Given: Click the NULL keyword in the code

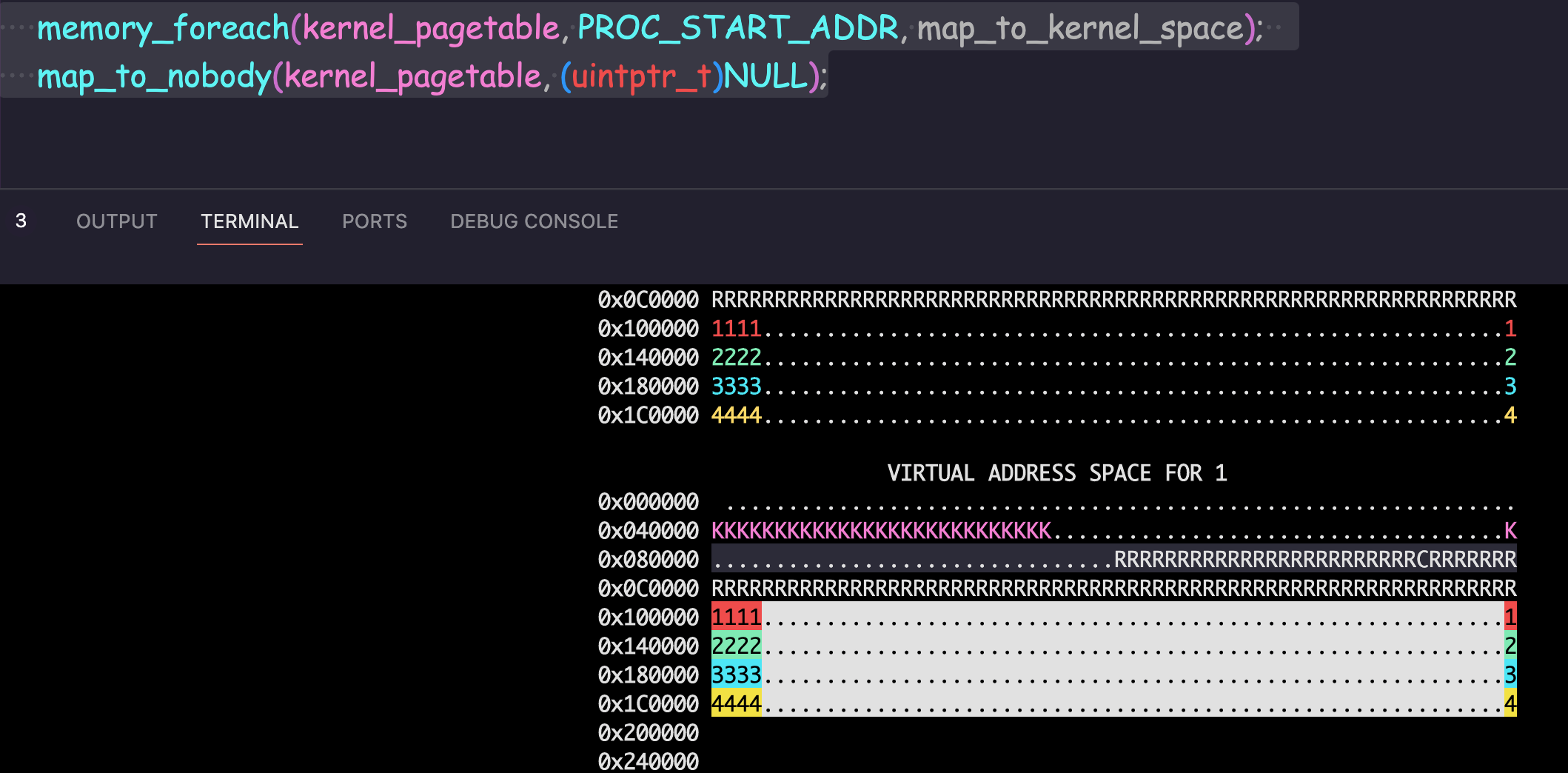Looking at the screenshot, I should [765, 77].
